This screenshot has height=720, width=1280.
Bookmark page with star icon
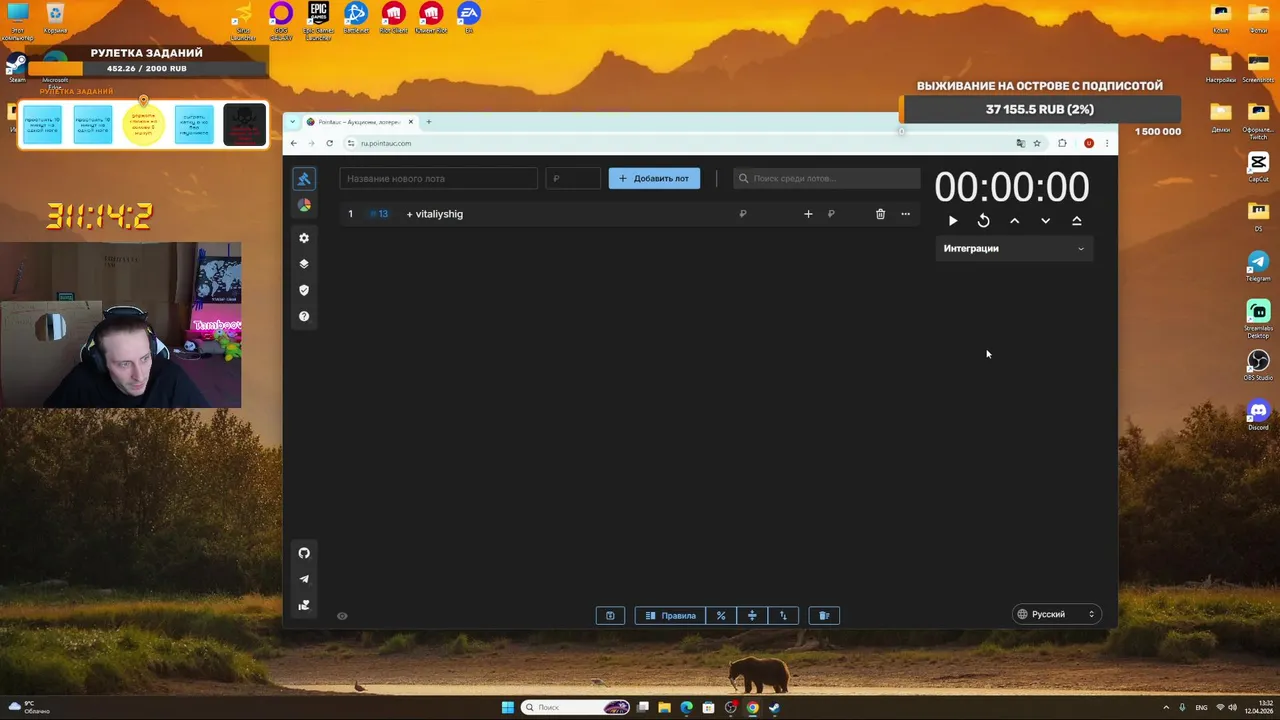(x=1037, y=143)
